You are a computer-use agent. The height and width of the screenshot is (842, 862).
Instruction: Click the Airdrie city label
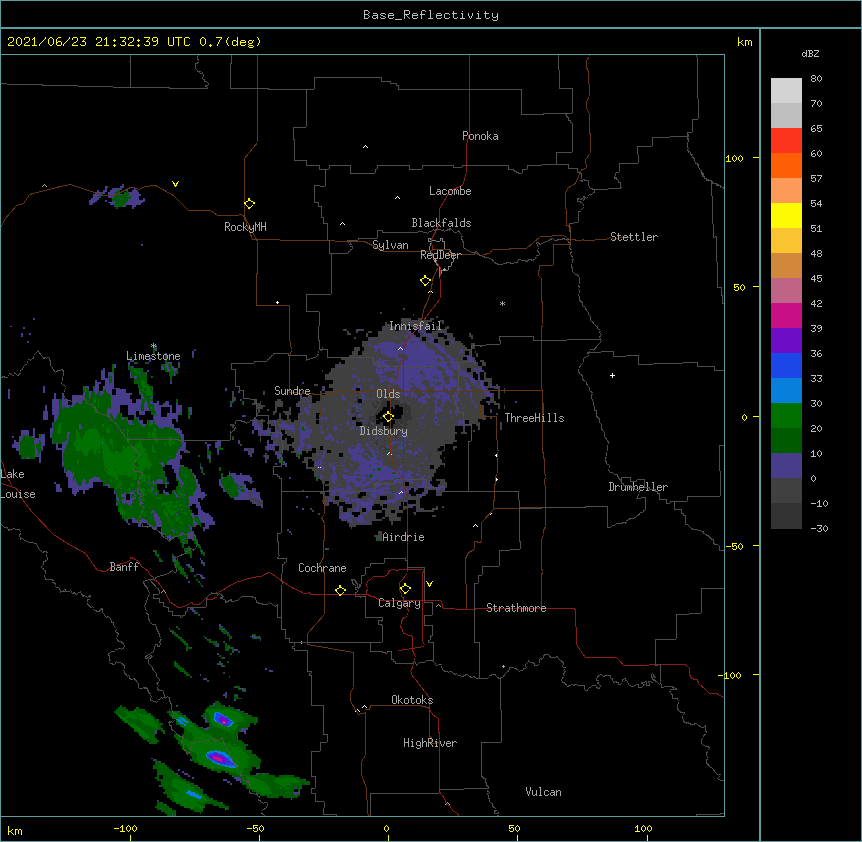(403, 537)
